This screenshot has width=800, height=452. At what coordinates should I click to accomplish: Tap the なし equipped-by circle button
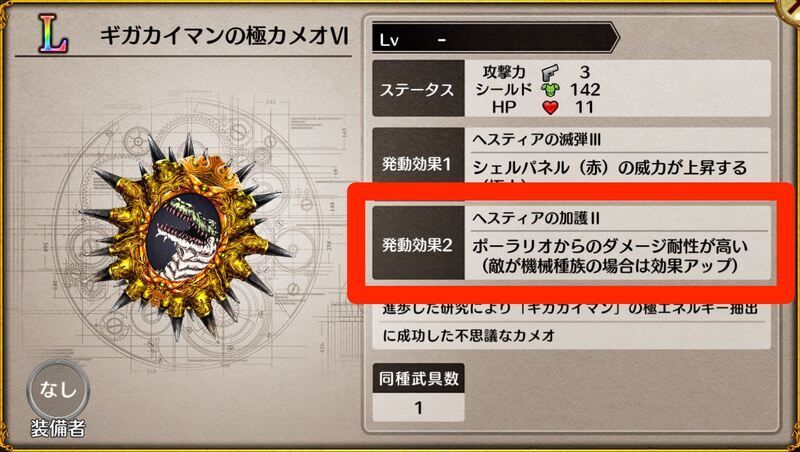point(58,390)
